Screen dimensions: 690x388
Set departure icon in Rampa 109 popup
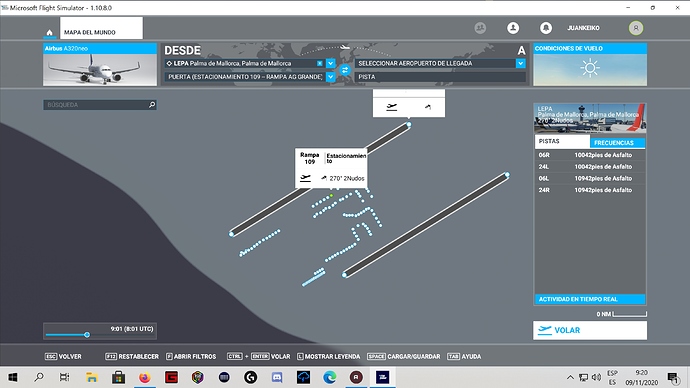(305, 178)
